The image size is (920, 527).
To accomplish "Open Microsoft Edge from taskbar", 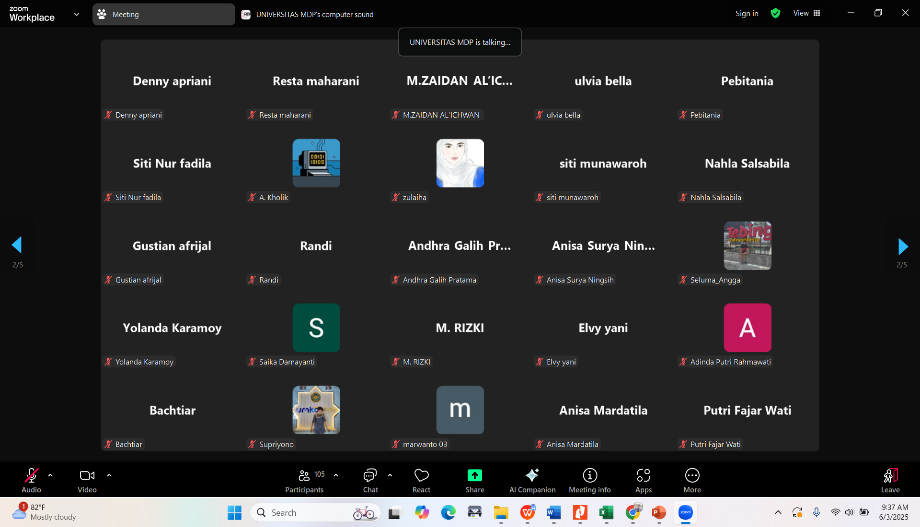I will coord(448,512).
